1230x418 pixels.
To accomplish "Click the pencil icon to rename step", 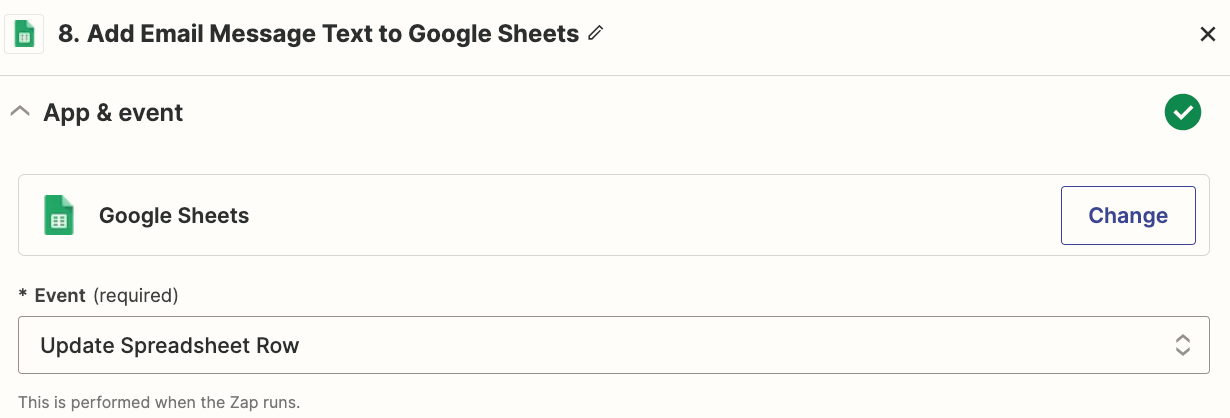I will [596, 34].
